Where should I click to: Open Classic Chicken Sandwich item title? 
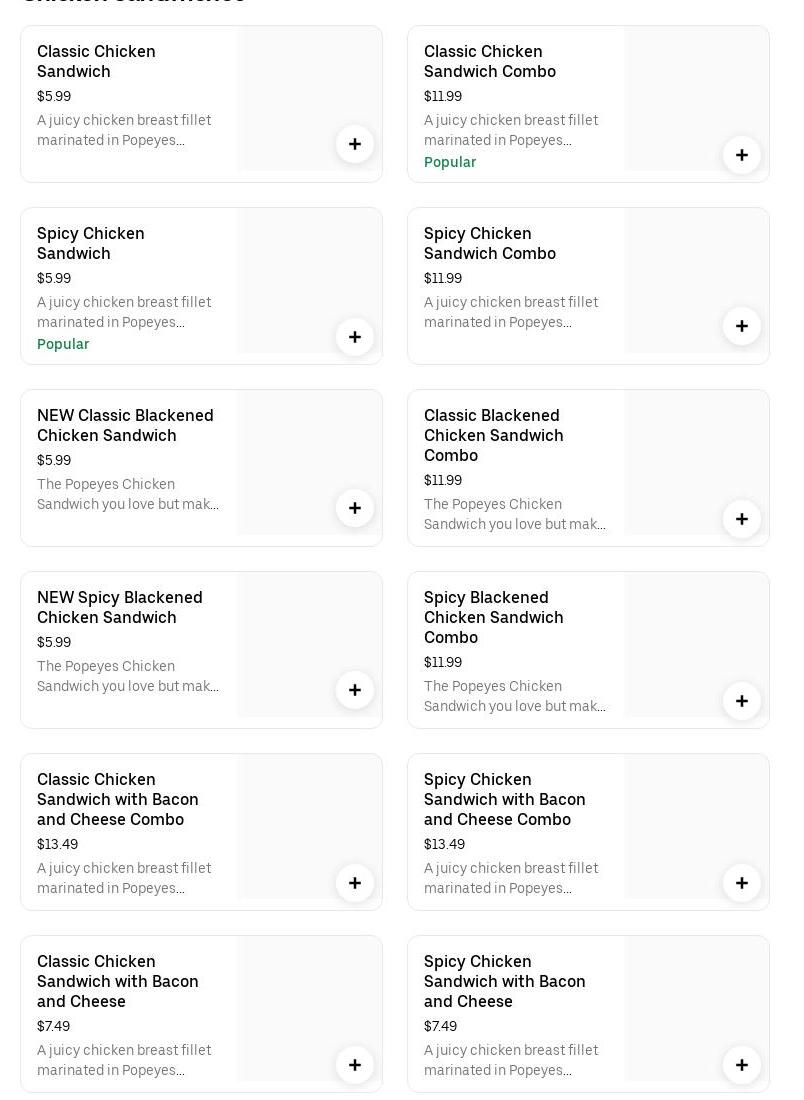[x=96, y=61]
